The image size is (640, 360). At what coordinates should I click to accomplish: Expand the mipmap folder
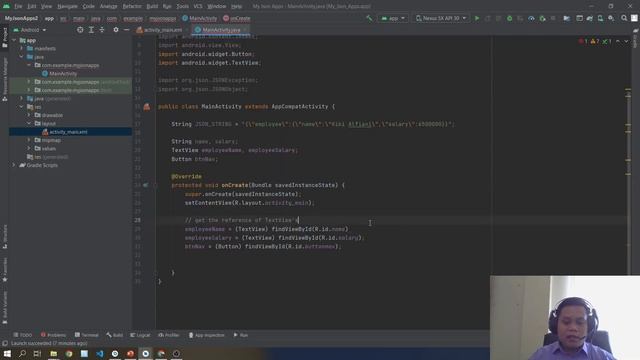[x=29, y=140]
